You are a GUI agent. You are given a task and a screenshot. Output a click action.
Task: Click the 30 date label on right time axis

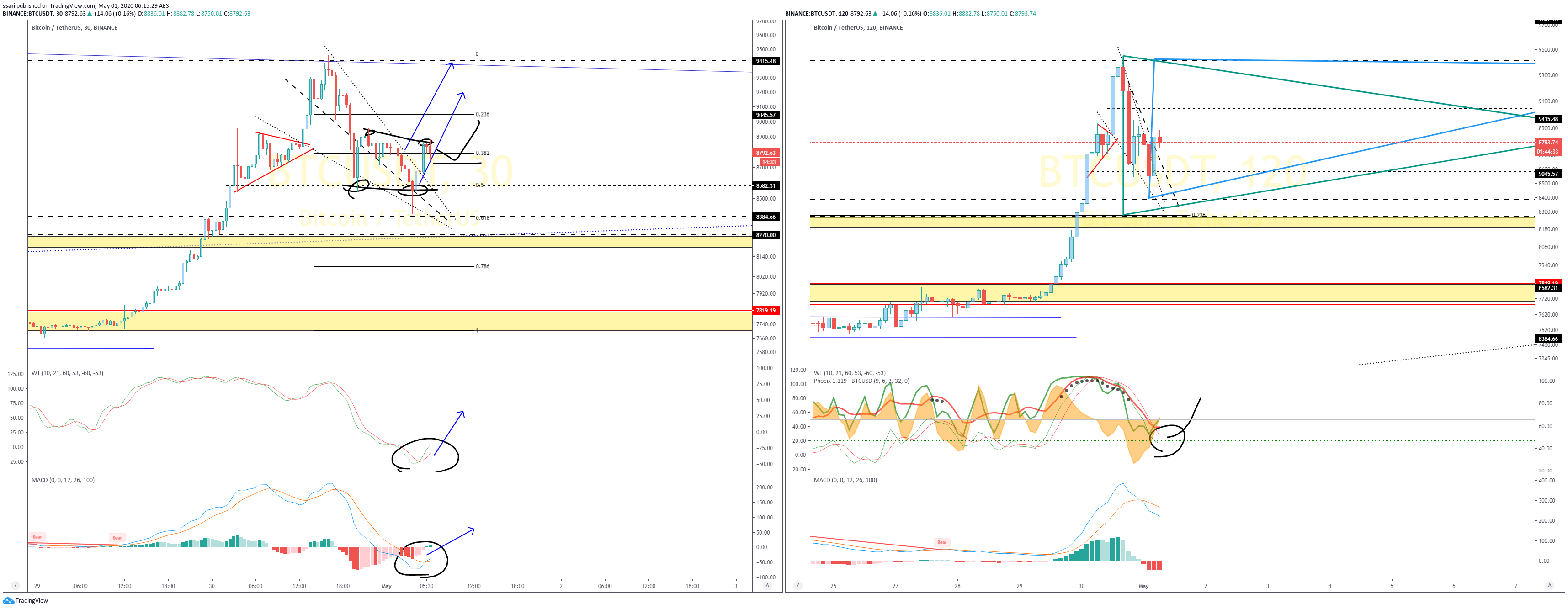click(x=1082, y=587)
